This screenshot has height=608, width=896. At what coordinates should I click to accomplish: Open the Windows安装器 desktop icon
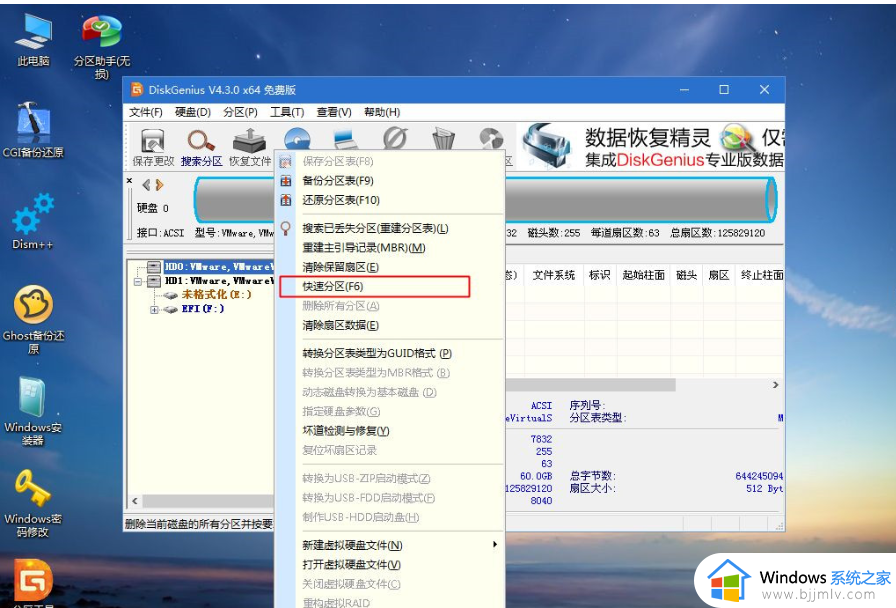coord(33,411)
